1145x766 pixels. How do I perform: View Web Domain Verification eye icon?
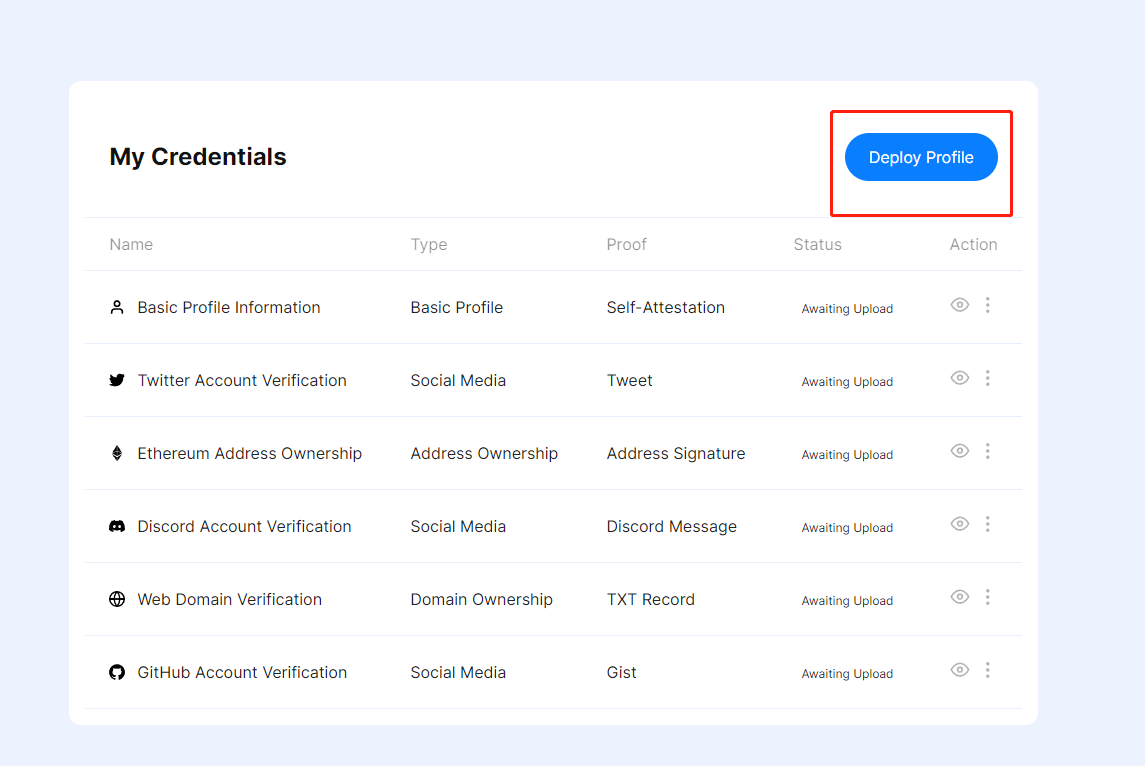960,597
